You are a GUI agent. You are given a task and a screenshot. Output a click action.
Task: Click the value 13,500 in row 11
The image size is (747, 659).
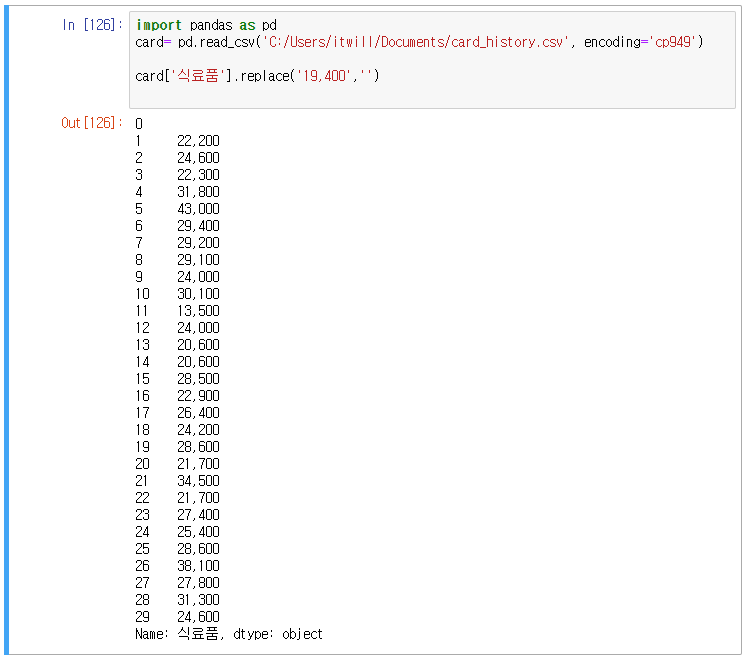[x=198, y=311]
